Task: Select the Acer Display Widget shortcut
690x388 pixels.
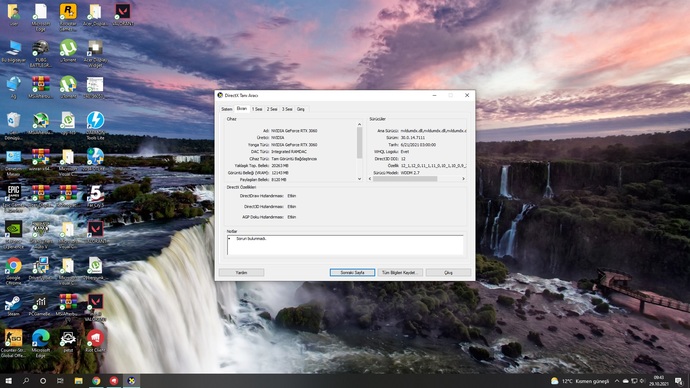Action: click(95, 54)
